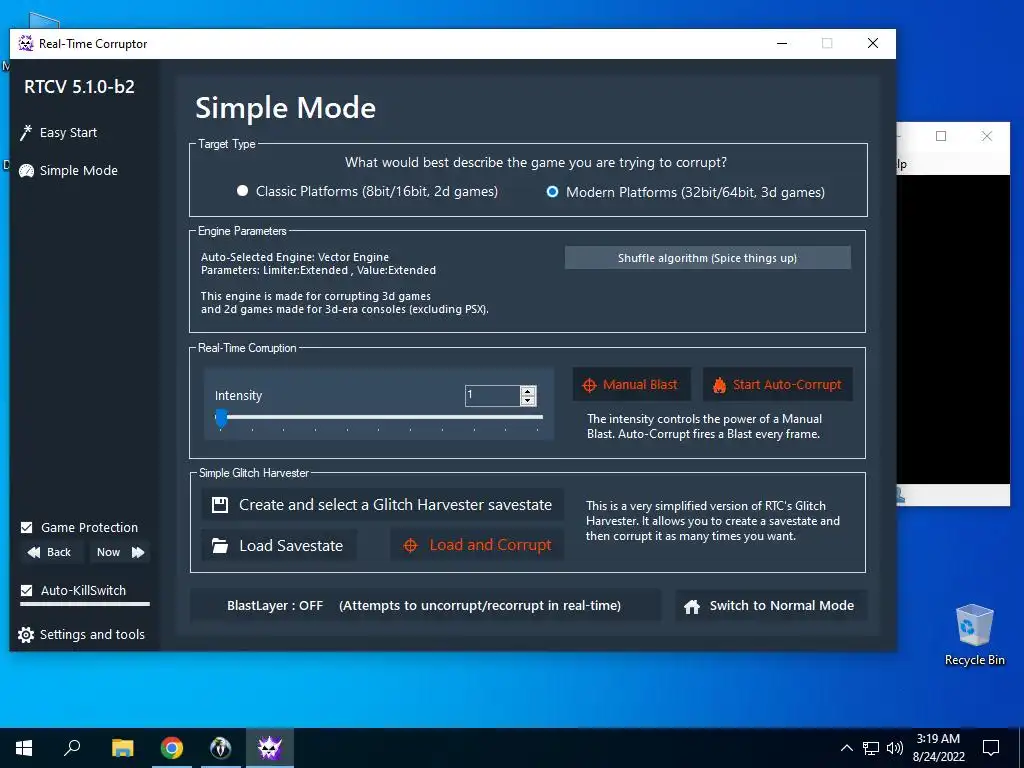Click the forward arrows icon beside Now

(138, 552)
